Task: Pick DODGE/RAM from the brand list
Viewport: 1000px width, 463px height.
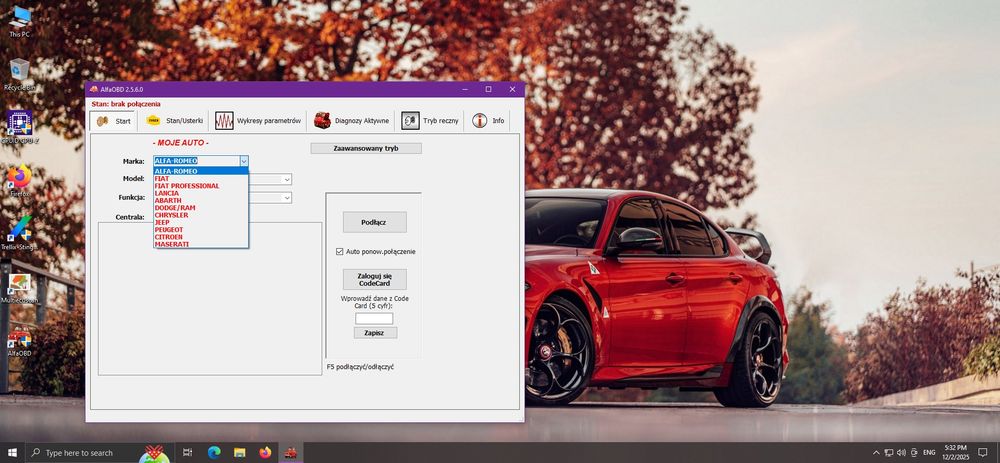Action: click(x=201, y=208)
